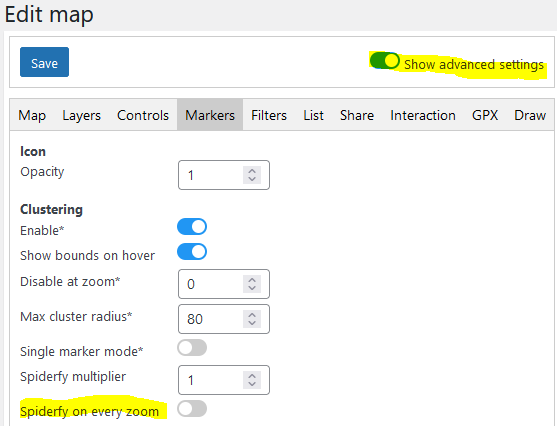Open the Share tab
The image size is (557, 426).
click(x=357, y=115)
